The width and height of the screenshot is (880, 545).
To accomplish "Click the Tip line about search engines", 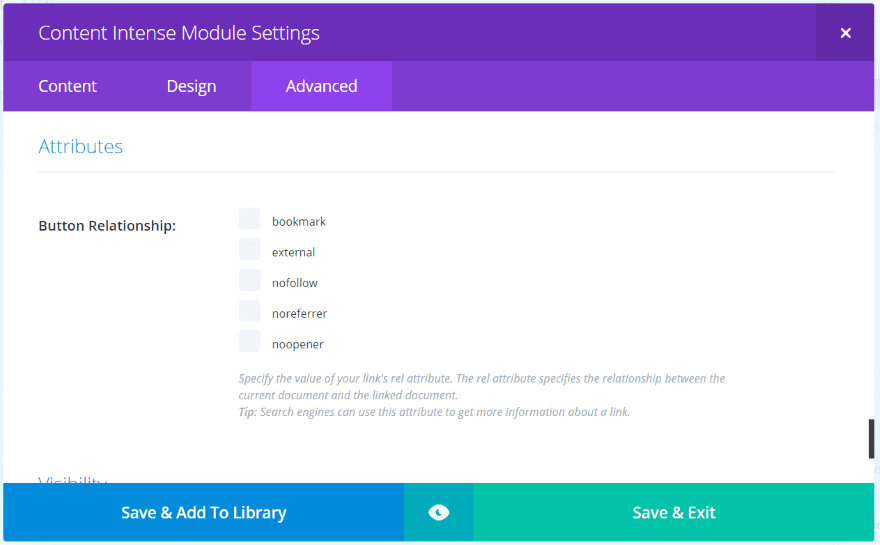I will (434, 412).
